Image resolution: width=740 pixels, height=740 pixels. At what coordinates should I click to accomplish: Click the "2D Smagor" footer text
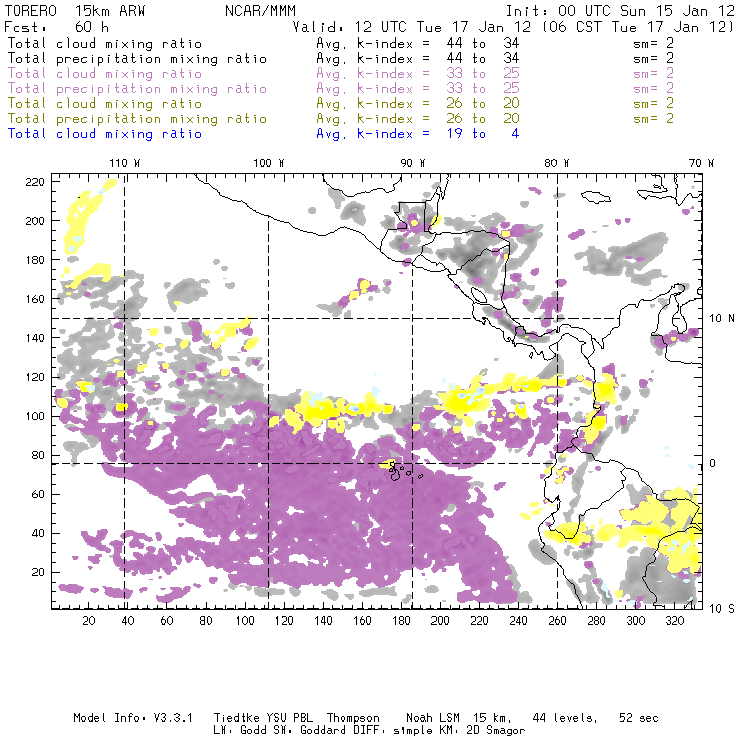(x=496, y=731)
